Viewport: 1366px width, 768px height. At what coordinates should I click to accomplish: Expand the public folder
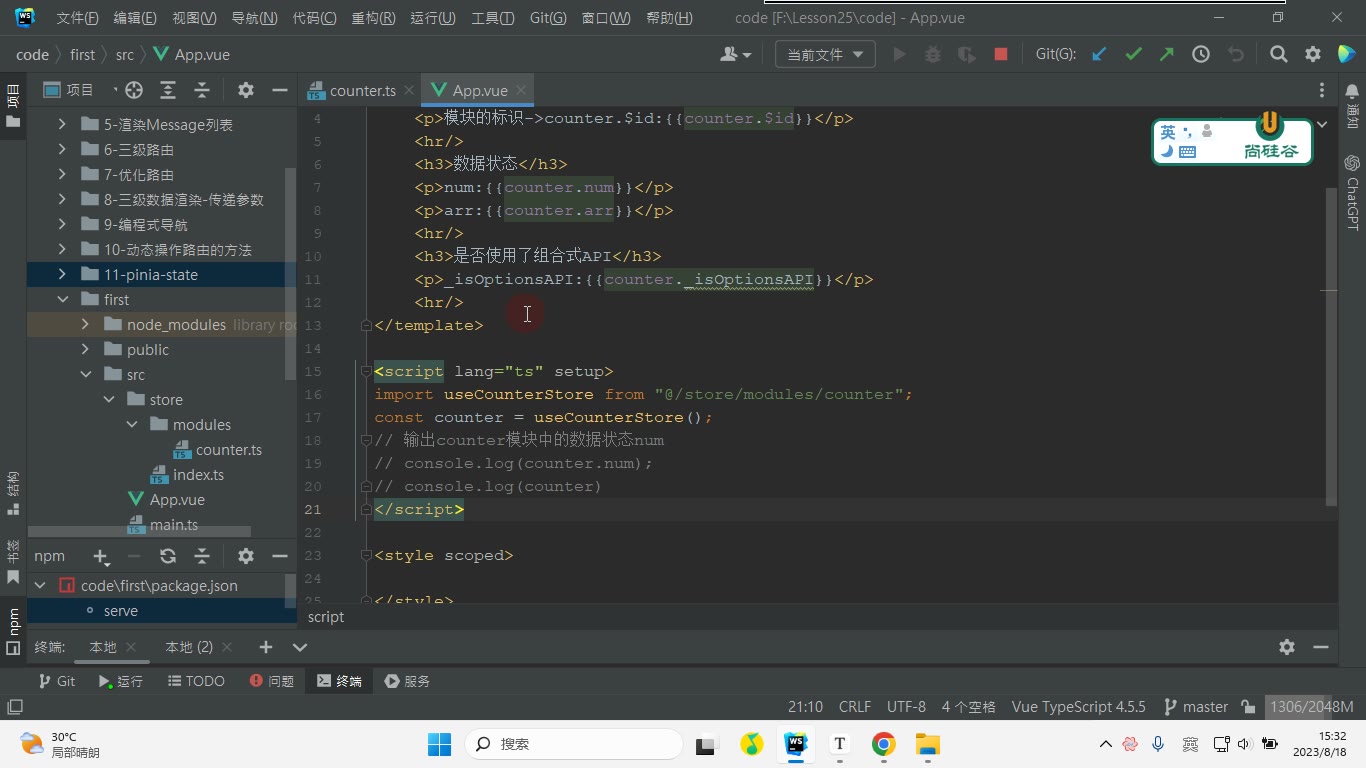[x=85, y=350]
